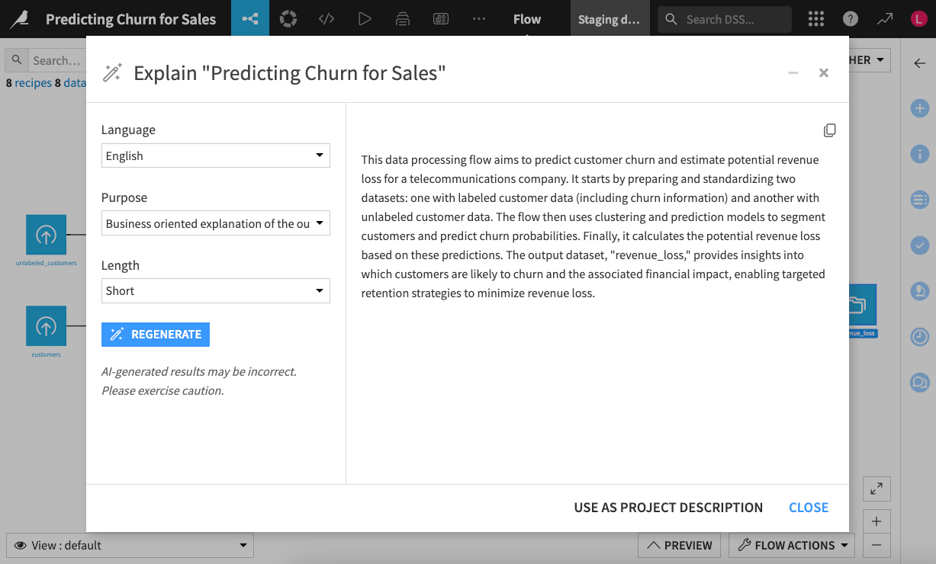
Task: Expand the Language dropdown
Action: pos(215,156)
